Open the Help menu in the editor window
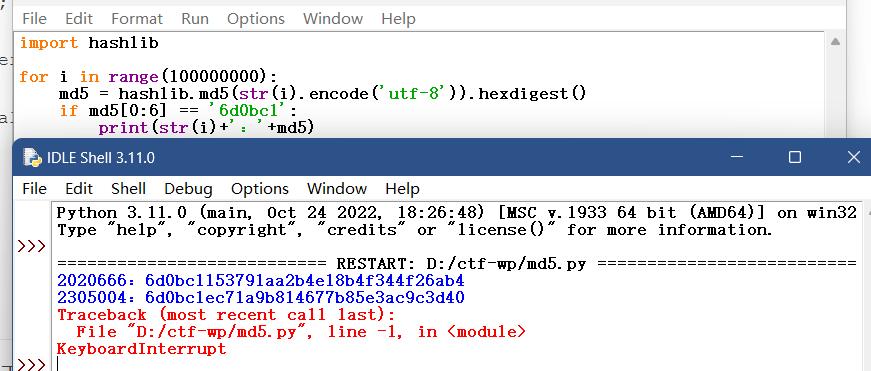The height and width of the screenshot is (371, 871). [x=398, y=19]
